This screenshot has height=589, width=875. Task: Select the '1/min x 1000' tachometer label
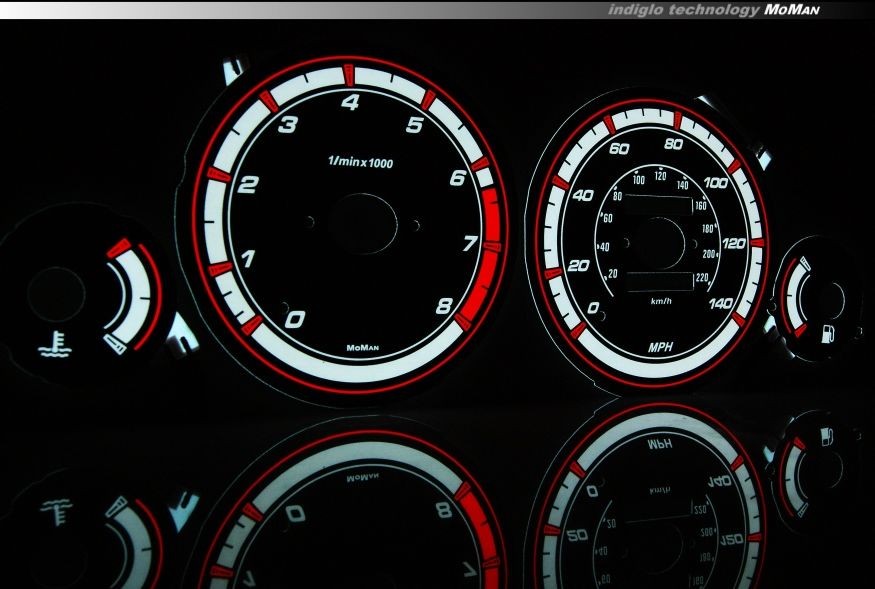(x=360, y=162)
